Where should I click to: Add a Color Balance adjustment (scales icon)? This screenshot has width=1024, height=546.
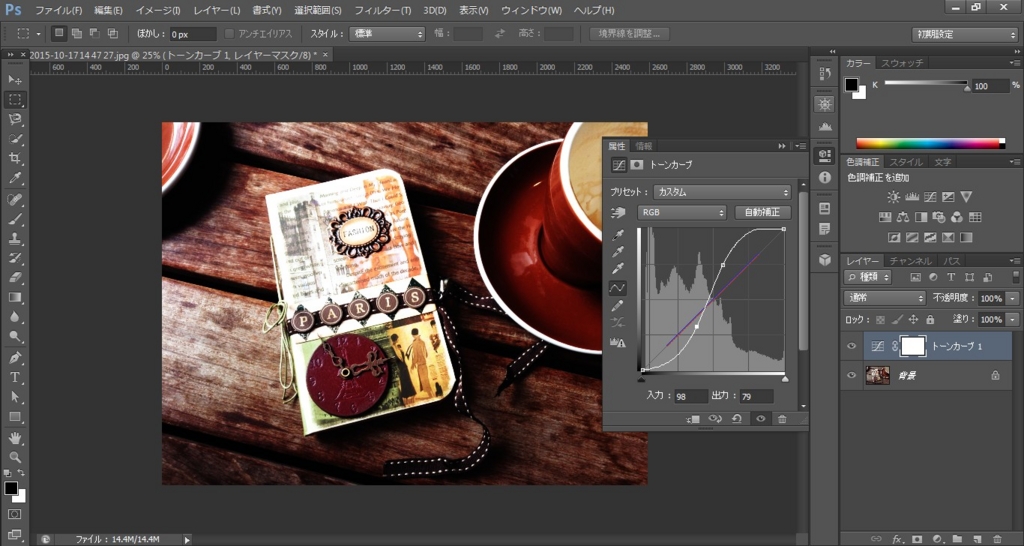click(x=903, y=217)
